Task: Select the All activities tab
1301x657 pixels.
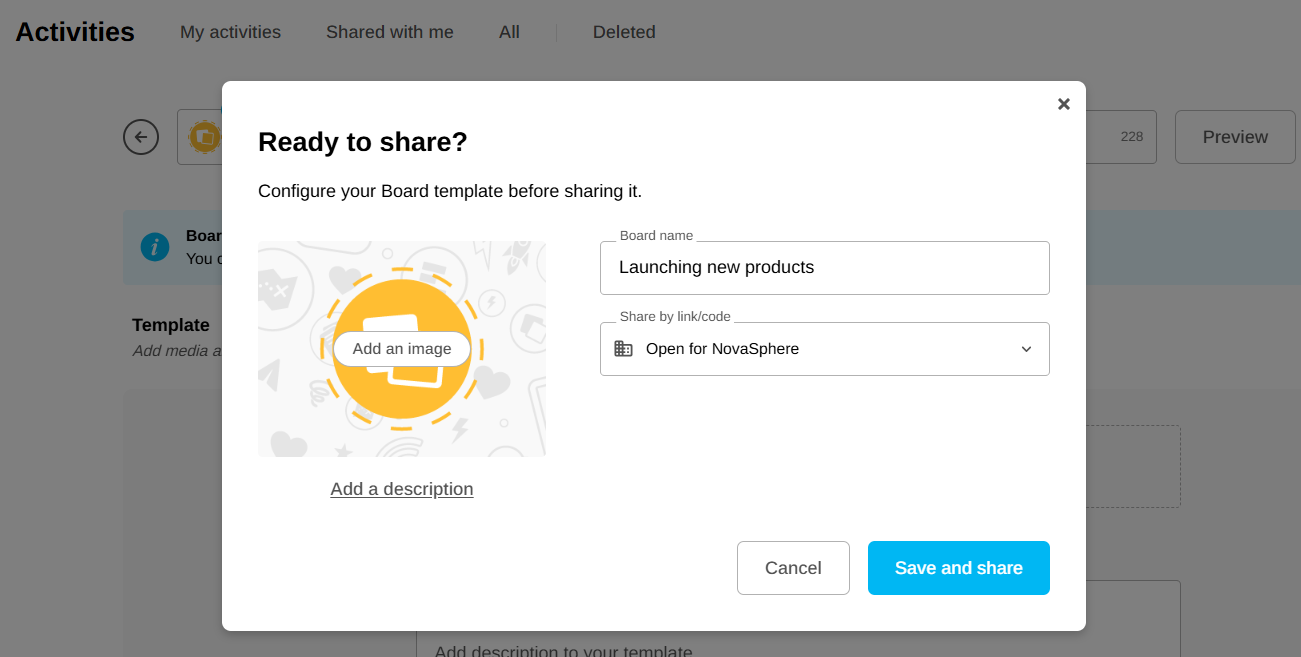Action: 509,32
